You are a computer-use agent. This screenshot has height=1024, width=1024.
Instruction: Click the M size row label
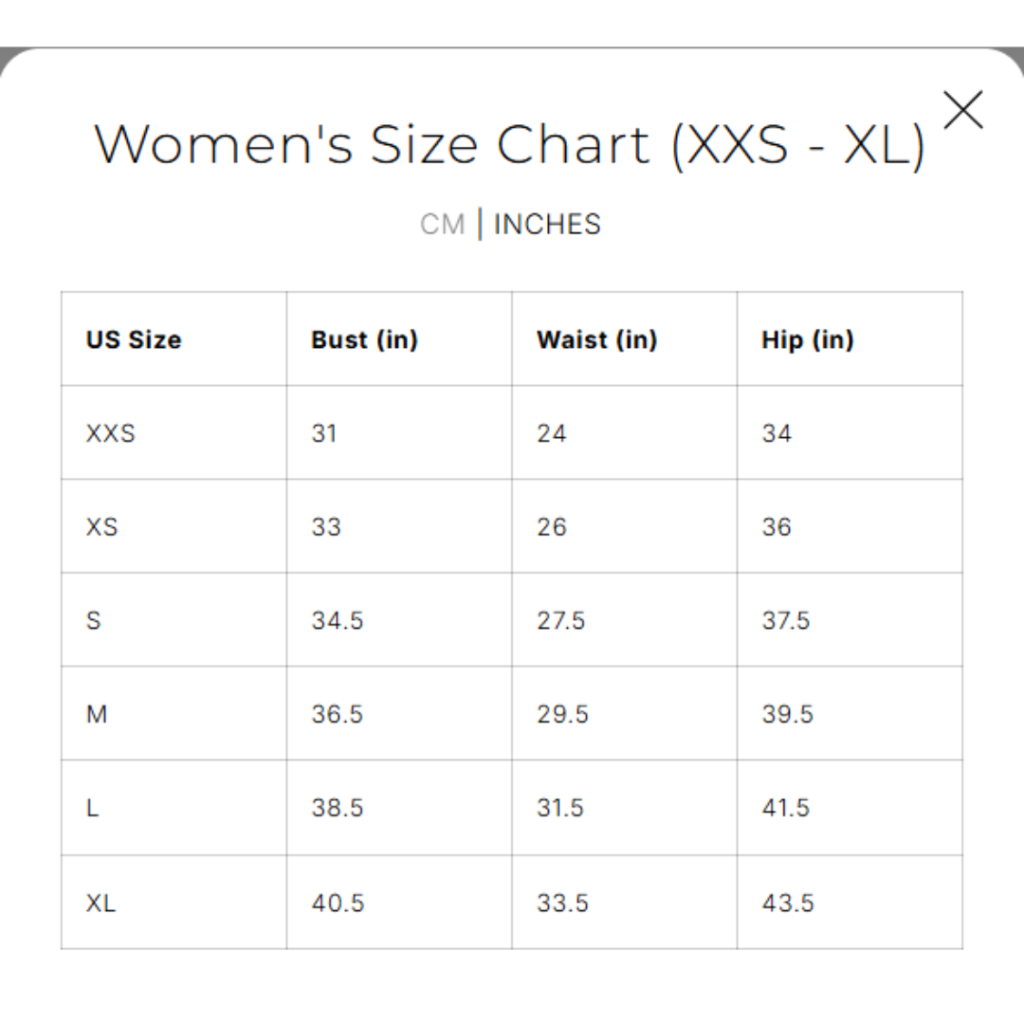click(97, 715)
